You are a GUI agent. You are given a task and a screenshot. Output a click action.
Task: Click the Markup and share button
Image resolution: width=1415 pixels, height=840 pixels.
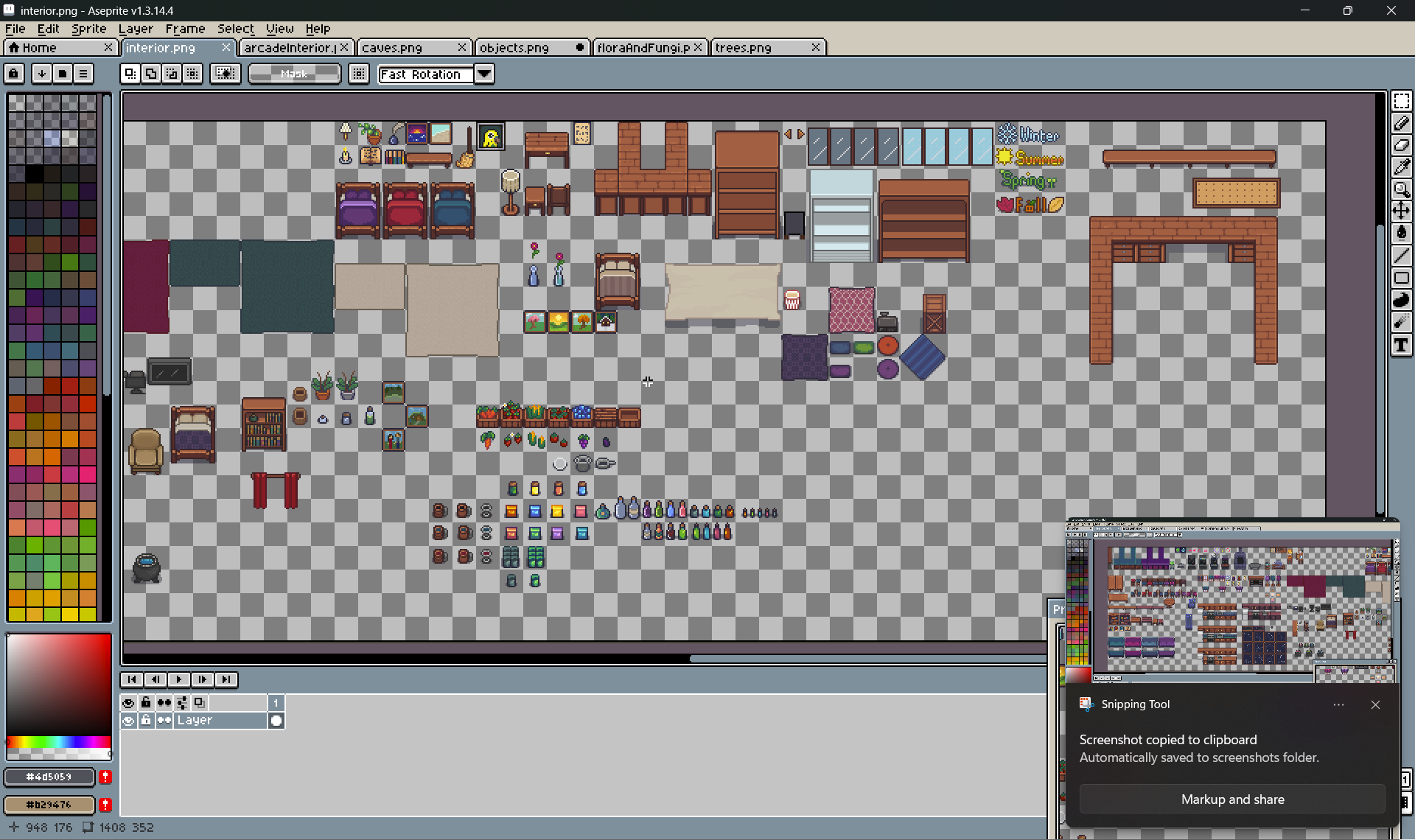tap(1232, 799)
